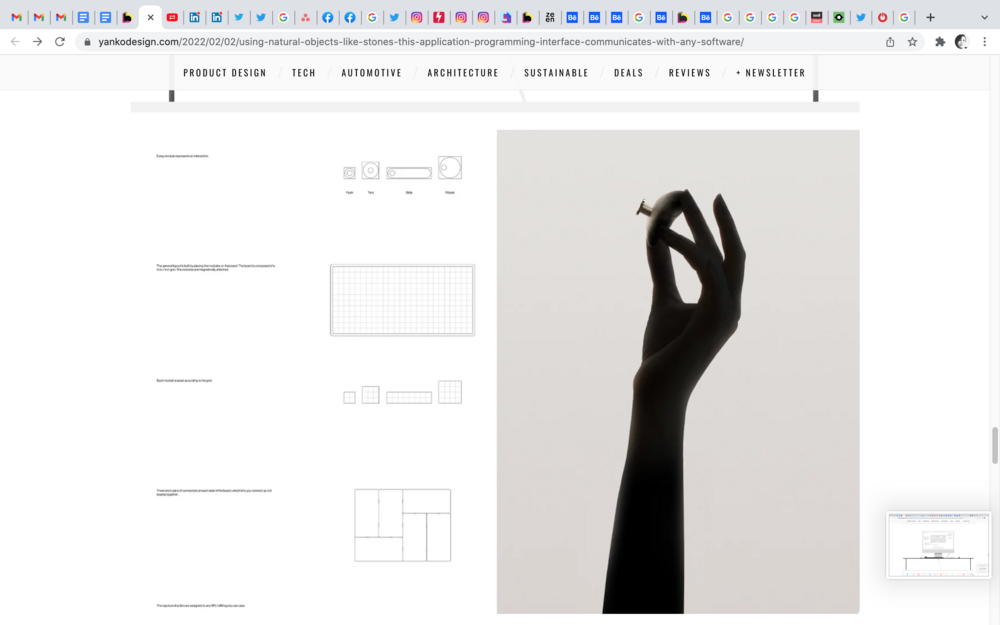
Task: Navigate to Architecture section
Action: [x=463, y=73]
